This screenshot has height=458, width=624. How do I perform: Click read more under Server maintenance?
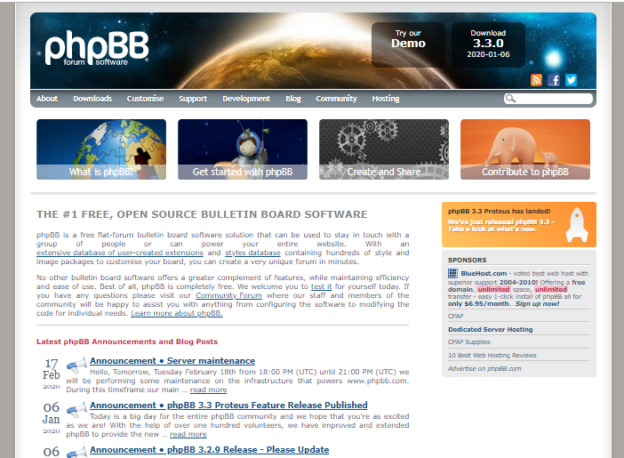209,390
